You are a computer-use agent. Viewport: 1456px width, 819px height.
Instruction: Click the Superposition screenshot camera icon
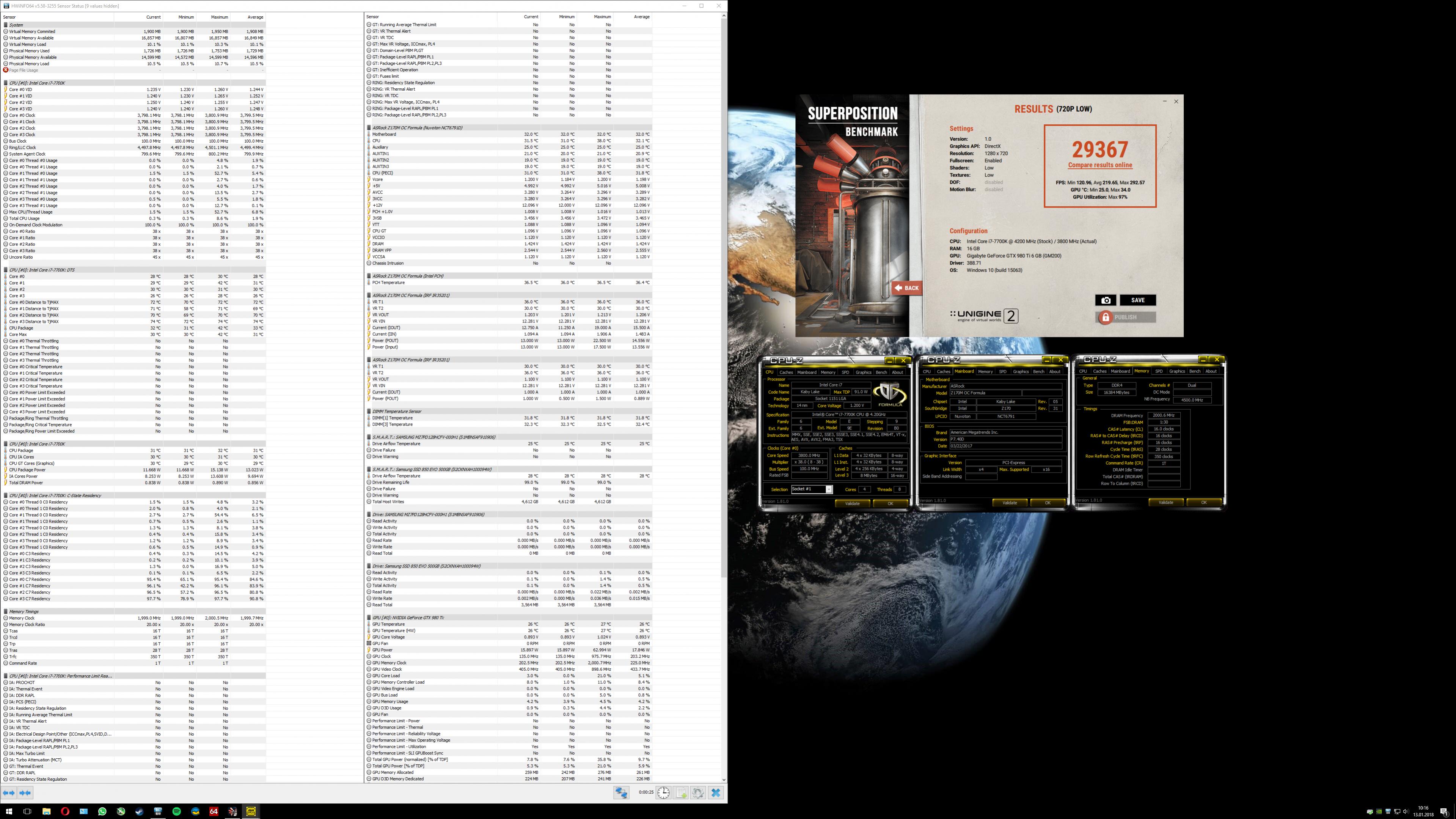pos(1105,300)
